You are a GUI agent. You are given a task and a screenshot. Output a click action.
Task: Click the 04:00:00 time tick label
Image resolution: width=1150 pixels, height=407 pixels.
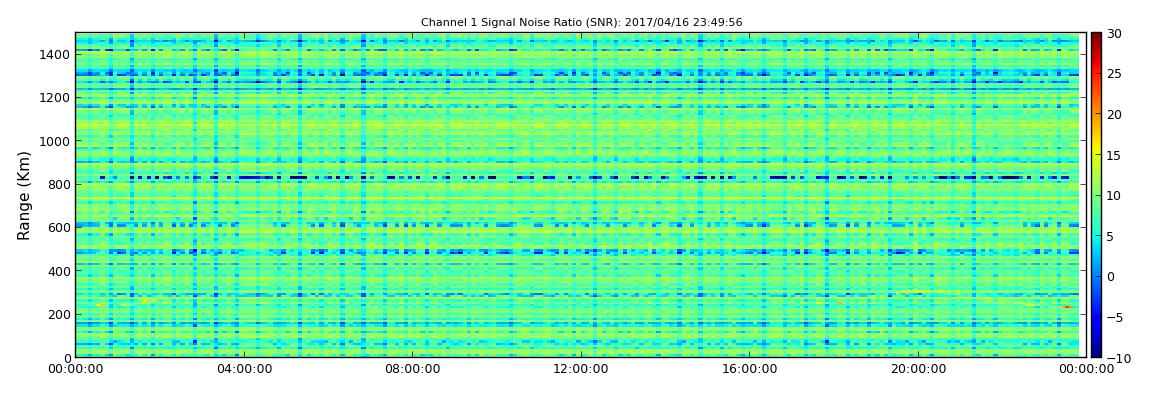(x=244, y=370)
